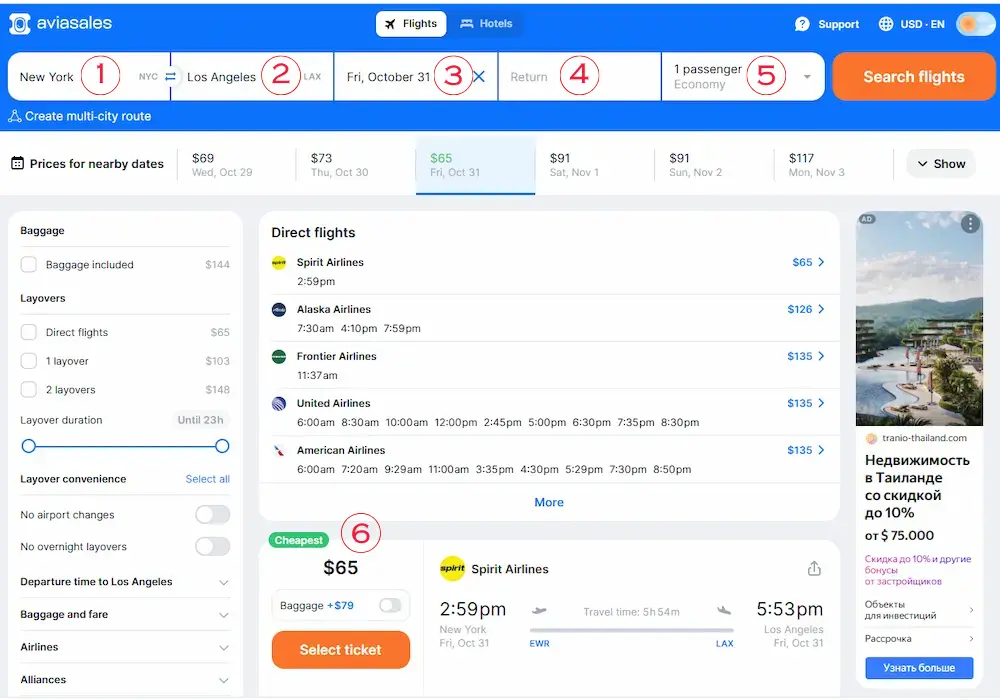This screenshot has width=1000, height=700.
Task: Click the Spirit Airlines logo in direct flights
Action: [x=279, y=263]
